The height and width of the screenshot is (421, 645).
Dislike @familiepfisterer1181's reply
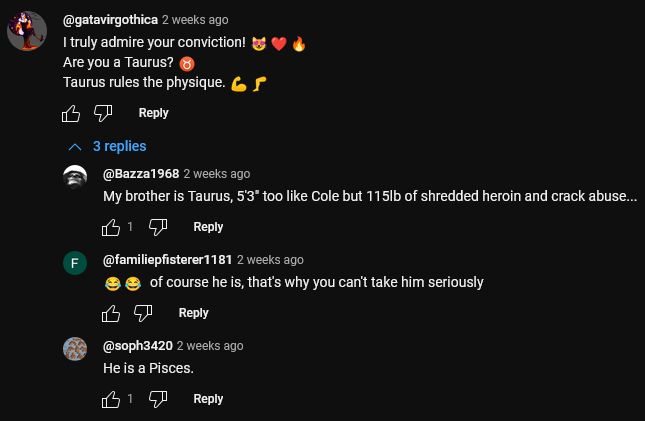click(x=144, y=313)
